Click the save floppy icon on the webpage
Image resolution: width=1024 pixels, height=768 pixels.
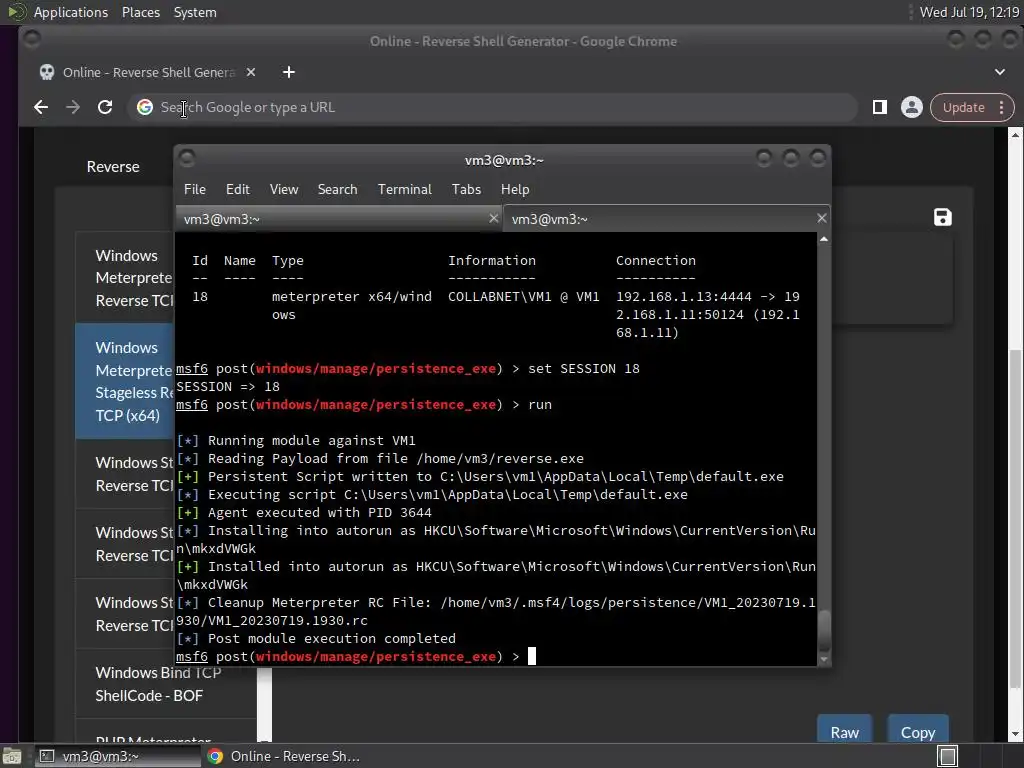click(942, 217)
